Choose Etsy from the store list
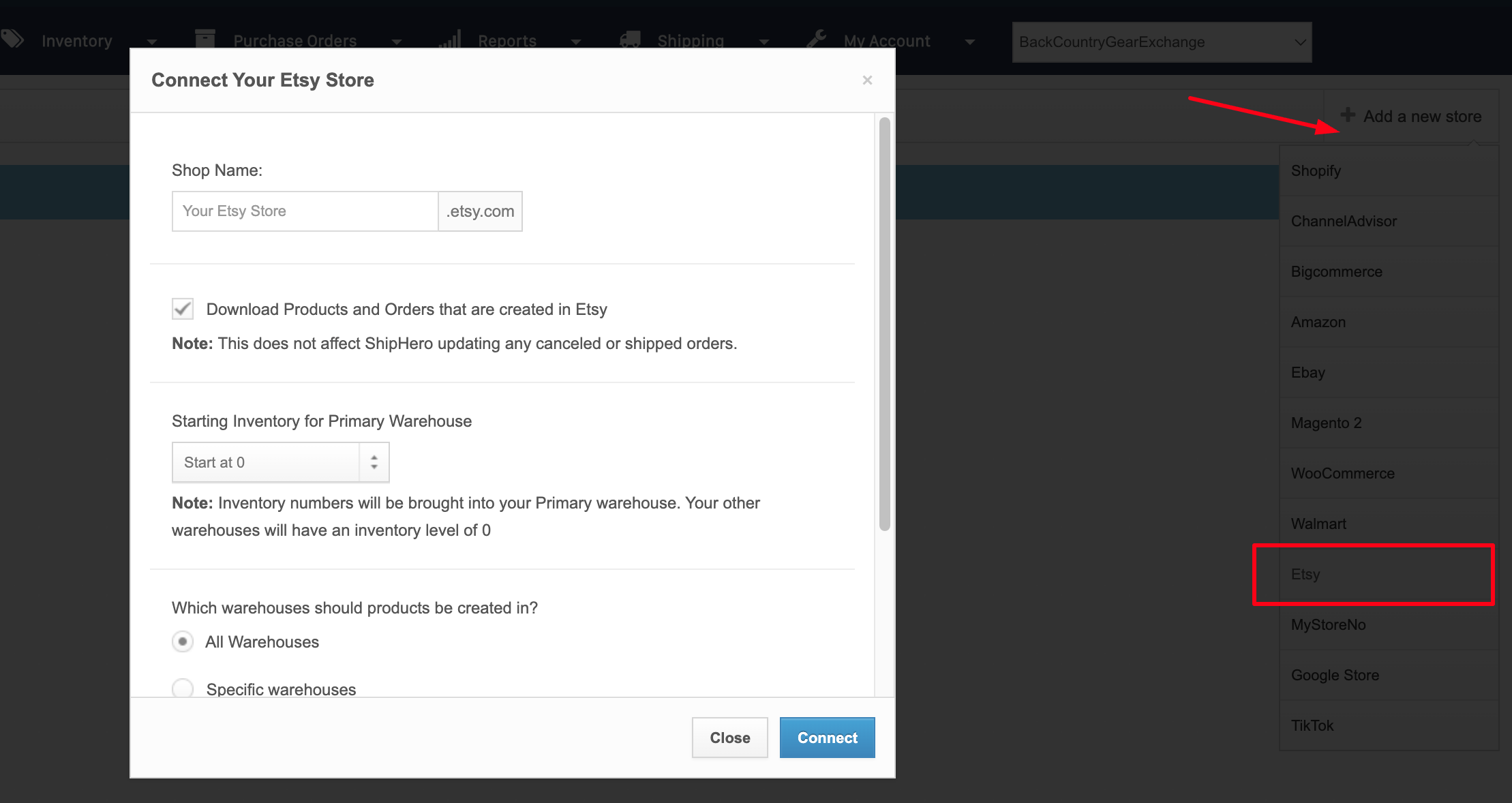The image size is (1512, 803). [x=1389, y=574]
